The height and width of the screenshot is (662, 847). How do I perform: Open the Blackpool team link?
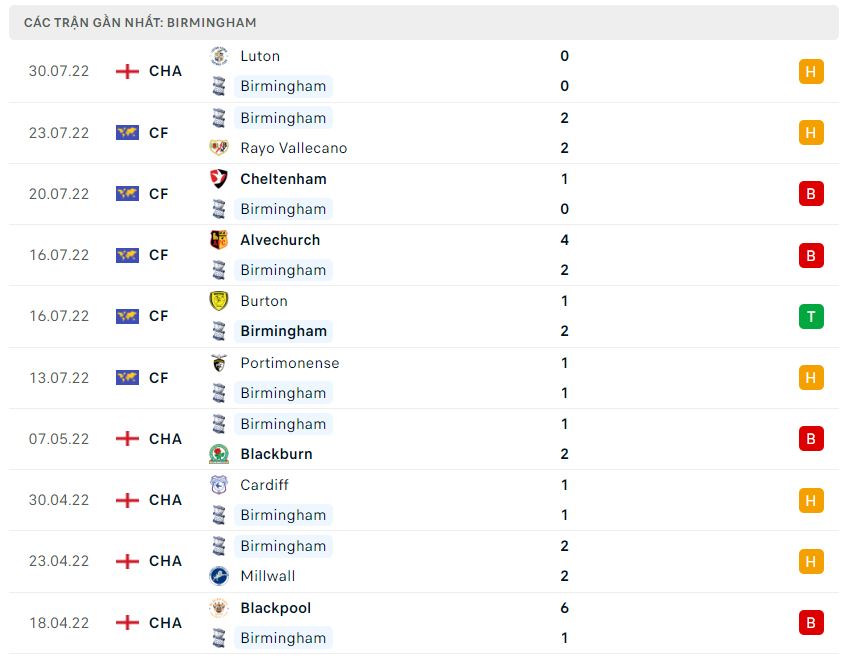(x=275, y=608)
